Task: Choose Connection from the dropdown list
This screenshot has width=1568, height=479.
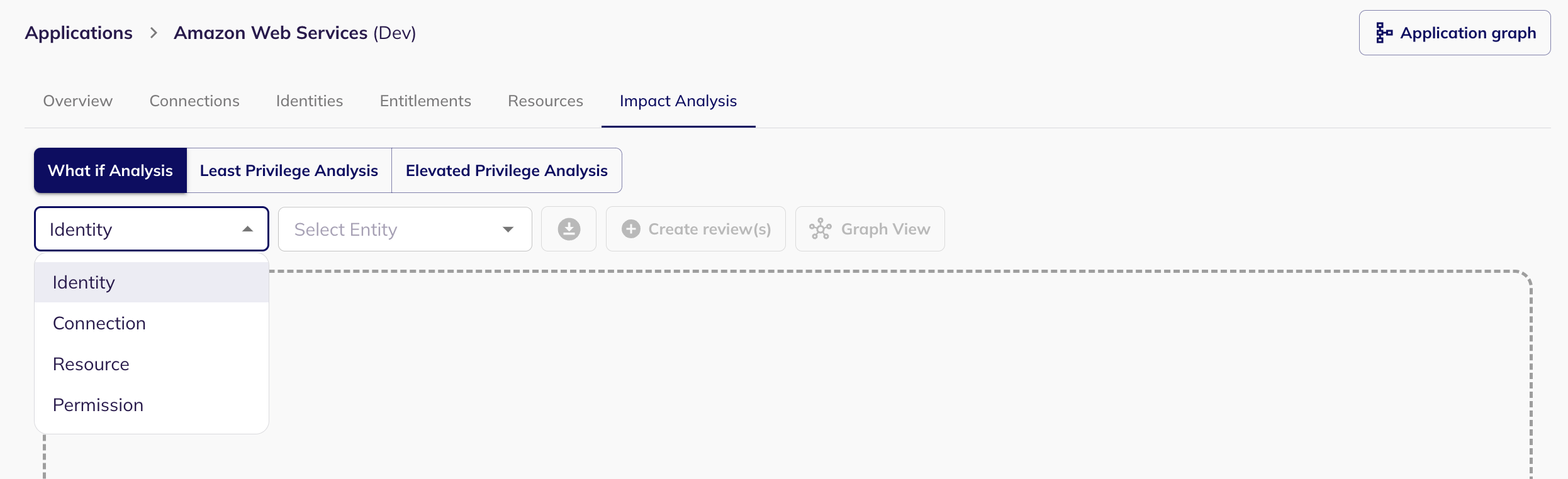Action: click(99, 323)
